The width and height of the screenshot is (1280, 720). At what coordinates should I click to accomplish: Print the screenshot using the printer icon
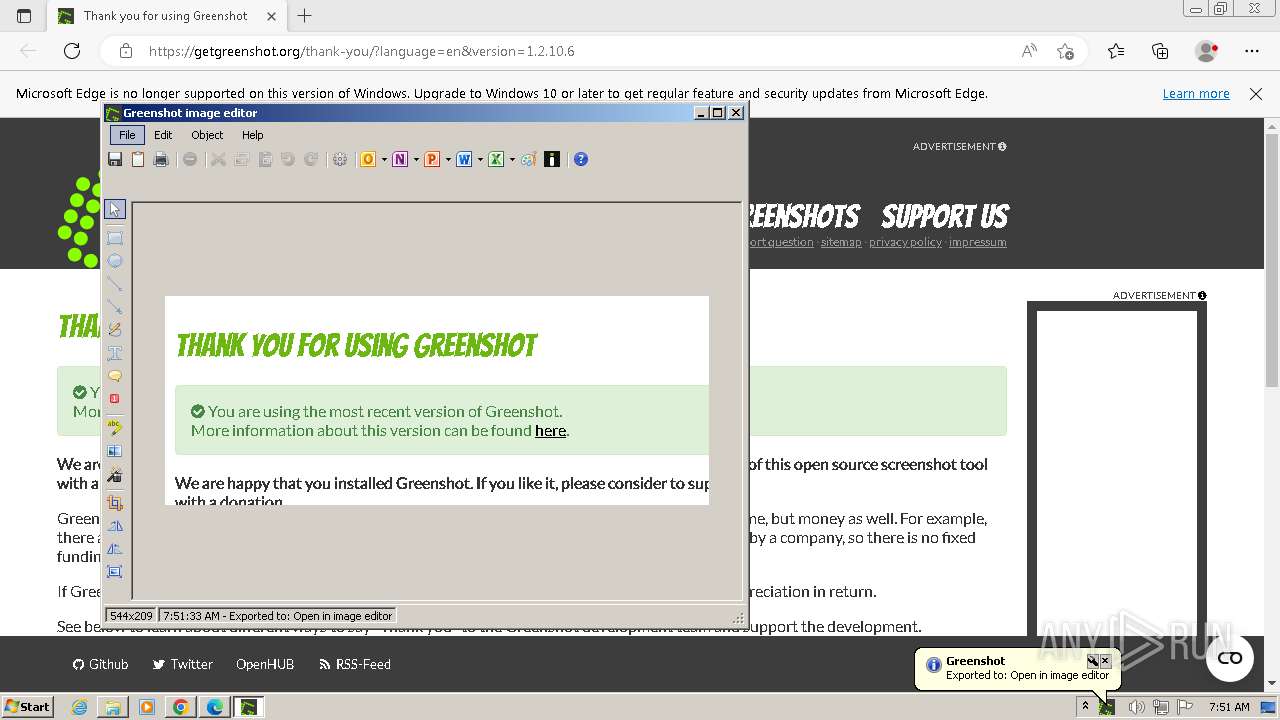click(161, 159)
